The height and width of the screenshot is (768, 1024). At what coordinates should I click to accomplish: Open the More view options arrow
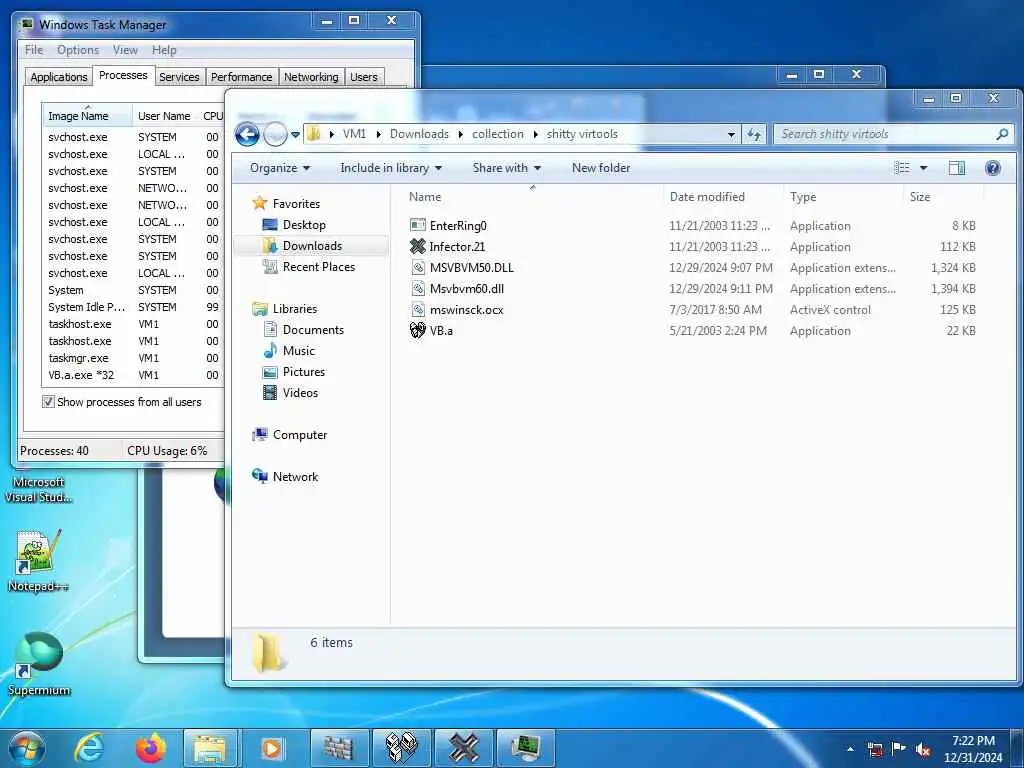point(923,168)
